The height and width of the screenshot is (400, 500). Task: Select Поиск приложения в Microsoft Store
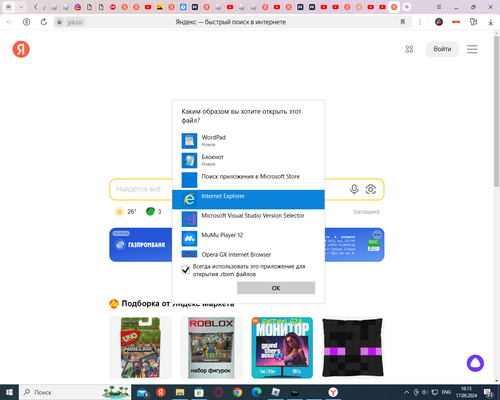[x=248, y=180]
